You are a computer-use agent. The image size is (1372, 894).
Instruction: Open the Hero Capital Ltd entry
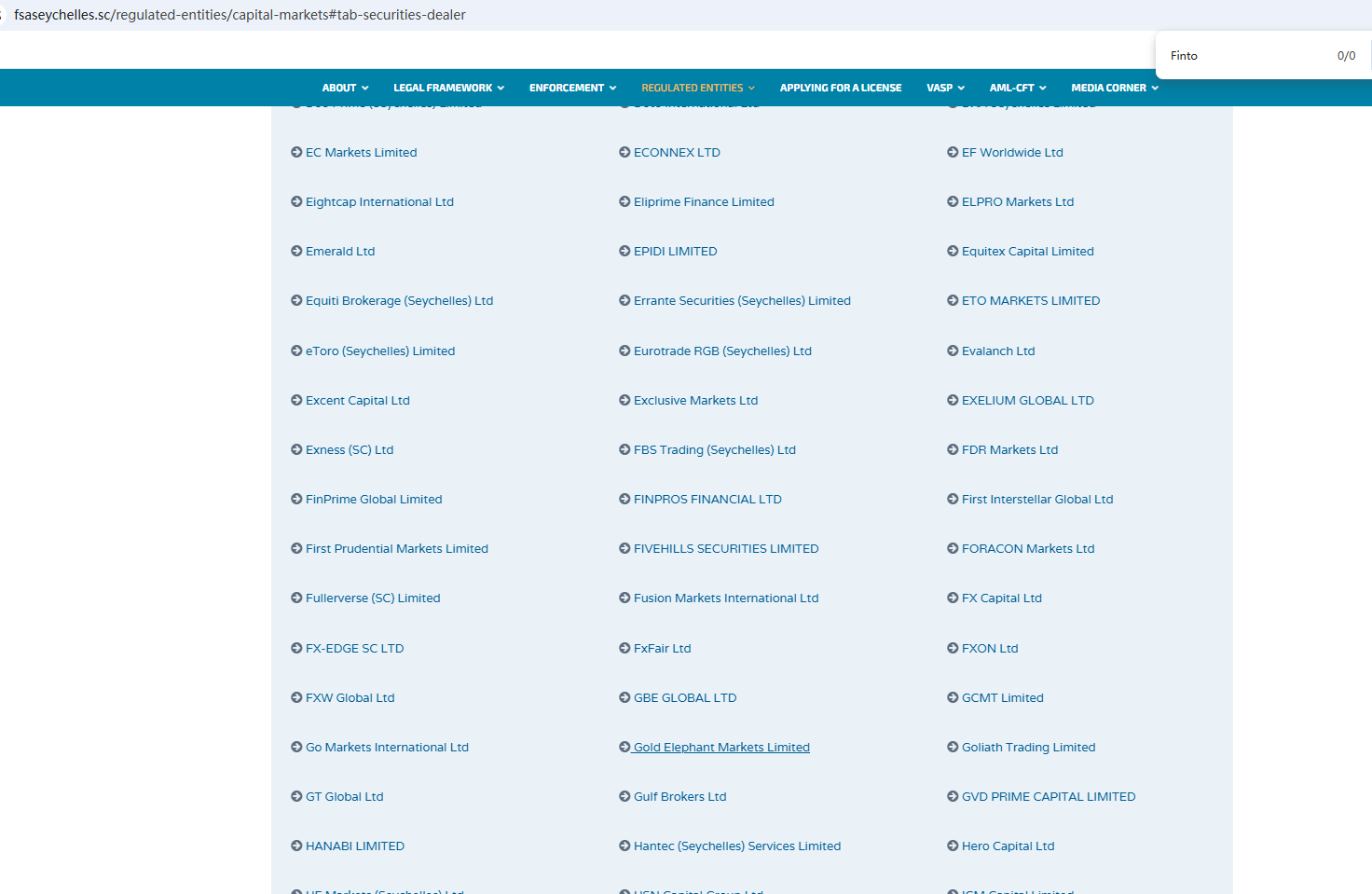tap(1008, 846)
